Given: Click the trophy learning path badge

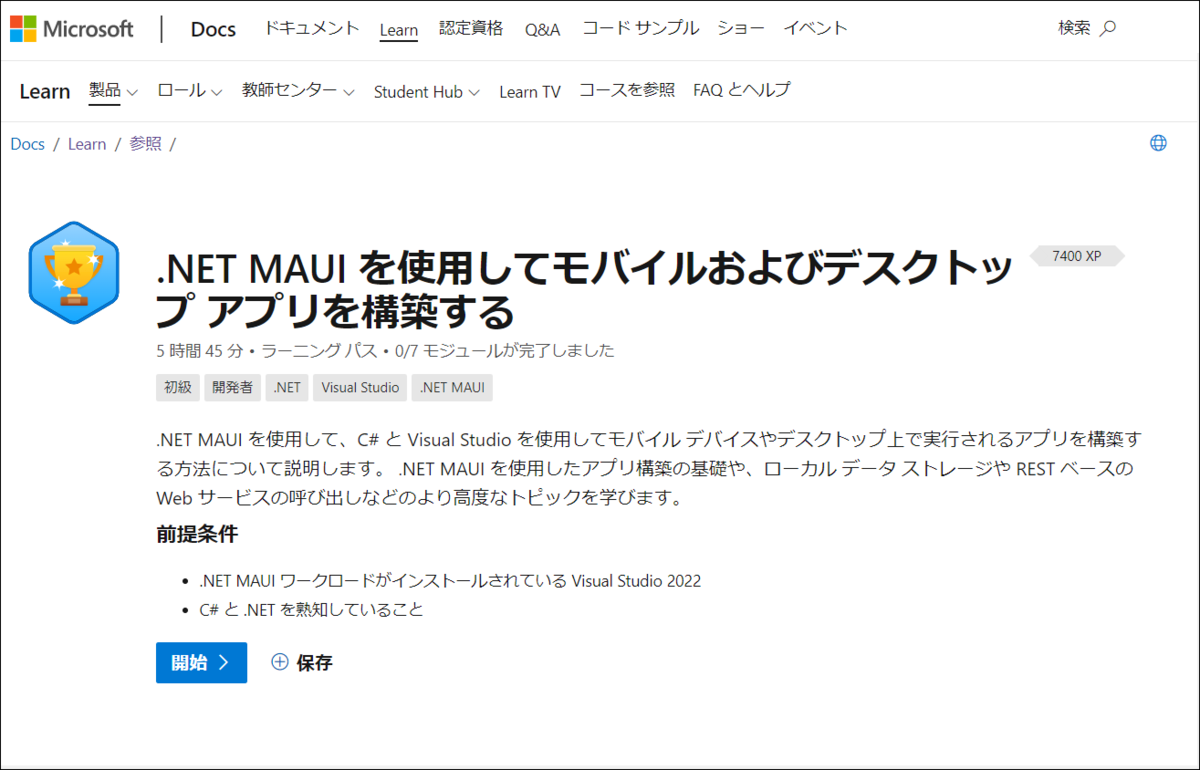Looking at the screenshot, I should (73, 272).
